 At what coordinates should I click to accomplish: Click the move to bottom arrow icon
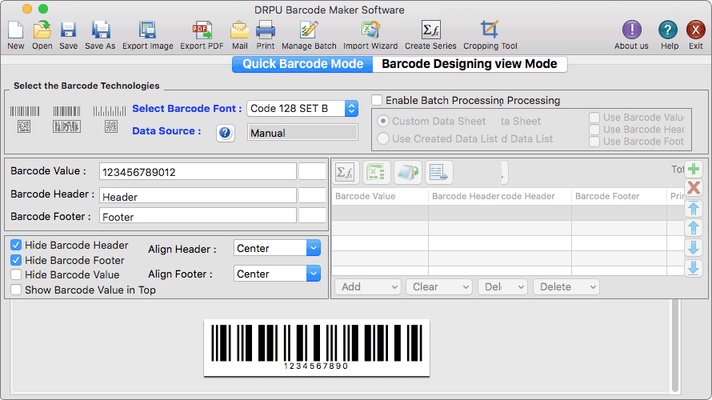point(693,268)
